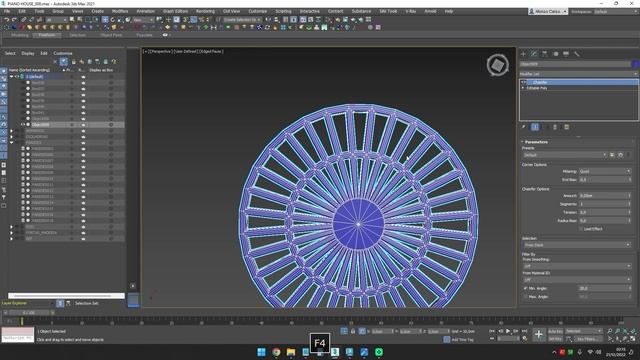Click the lock icon in Scene Explorer toolbar
Viewport: 640px width, 360px height.
[73, 62]
